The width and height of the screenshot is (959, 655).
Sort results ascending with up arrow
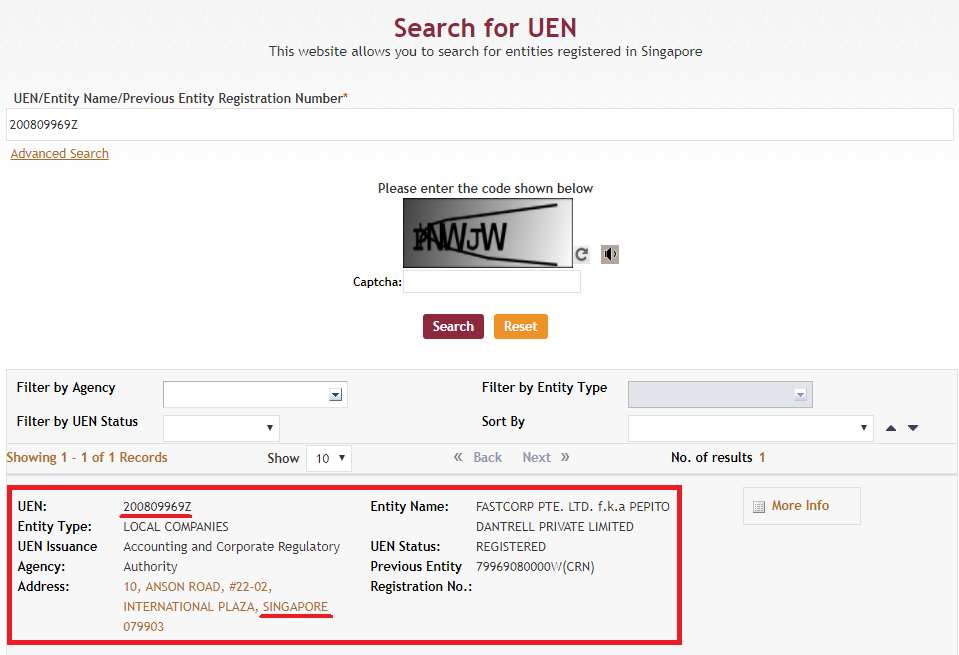coord(890,428)
